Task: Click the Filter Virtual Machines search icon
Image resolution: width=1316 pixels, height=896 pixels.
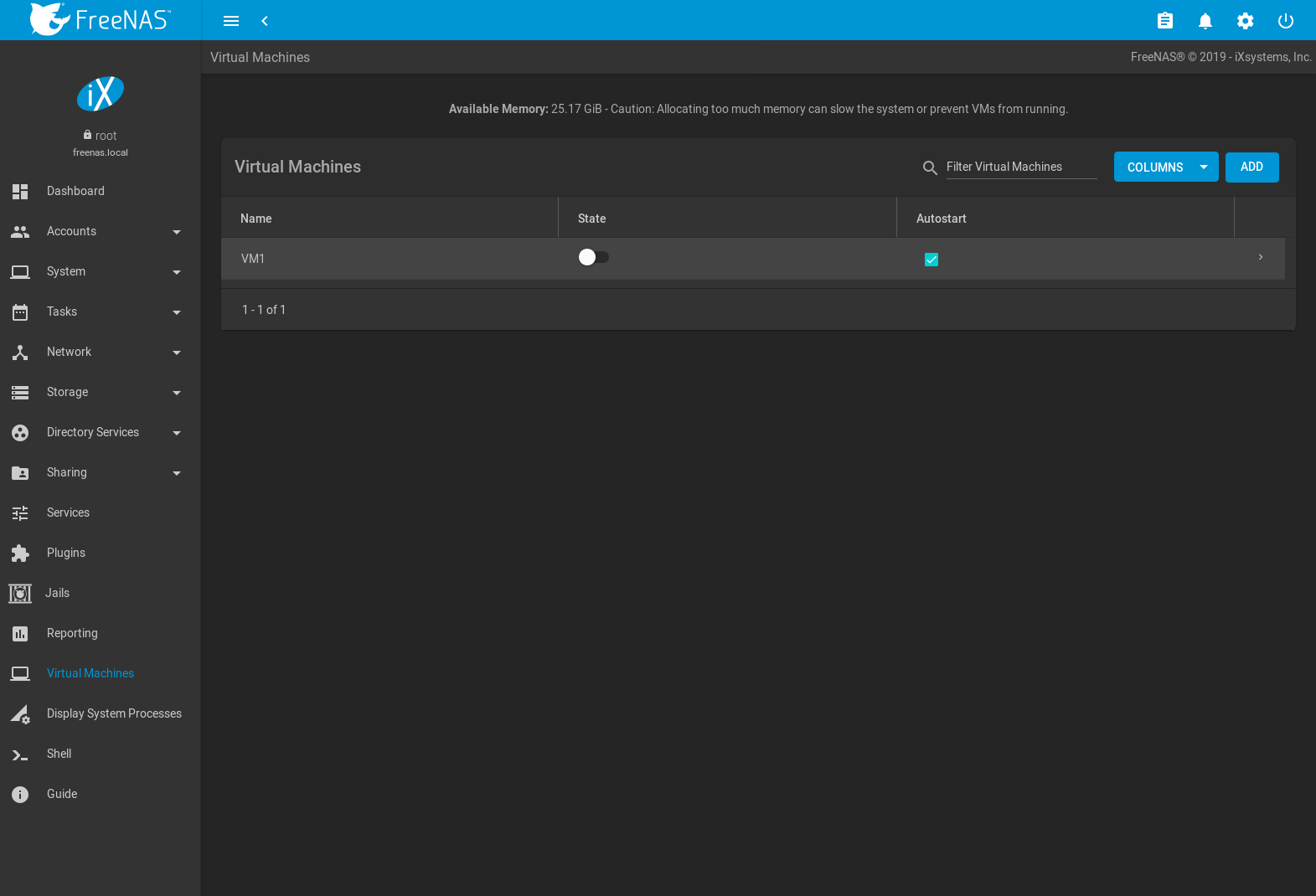Action: 929,167
